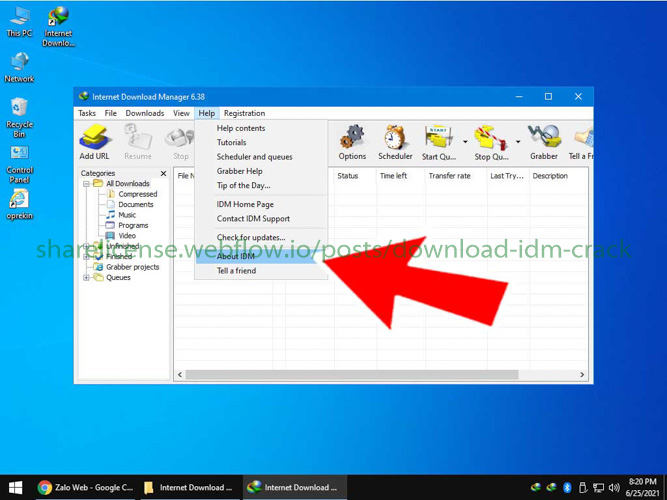The image size is (667, 500).
Task: Select Programs category in tree
Action: pos(133,226)
